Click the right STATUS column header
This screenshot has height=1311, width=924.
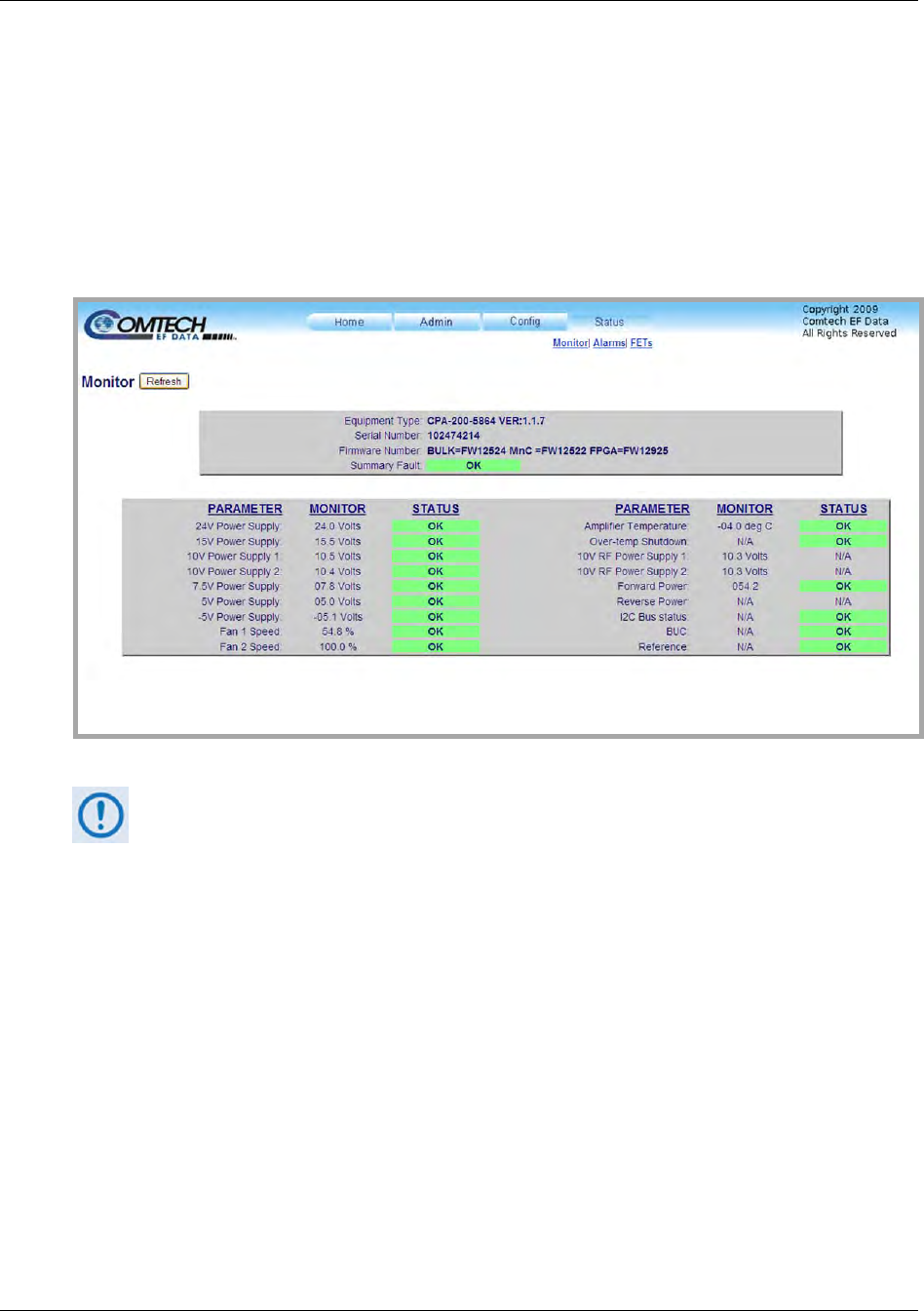[843, 509]
